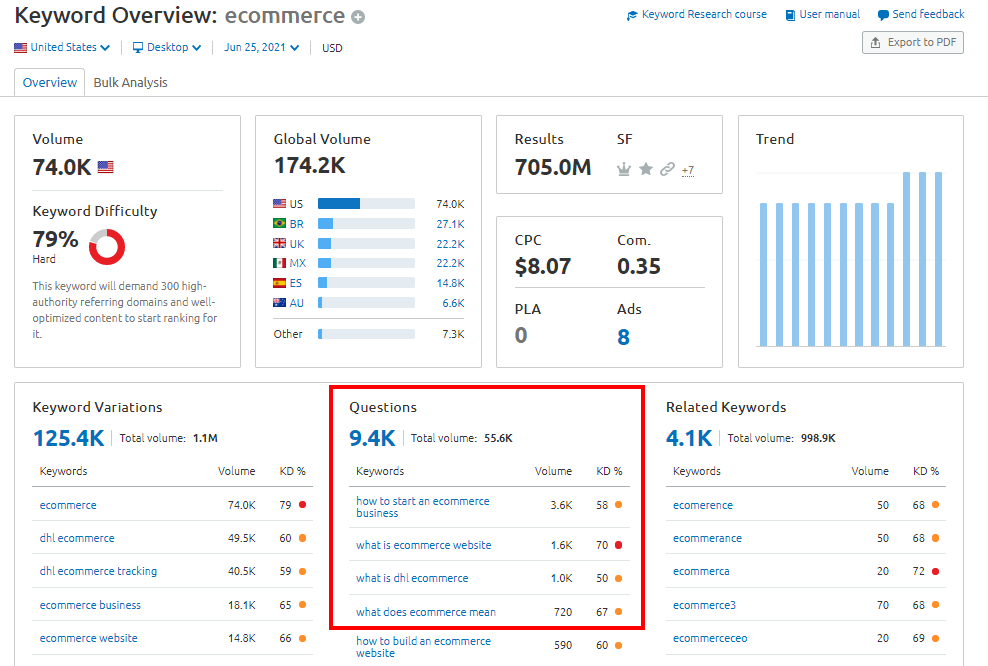Screen dimensions: 988x666
Task: Click the last bar in Trend chart
Action: pos(938,259)
